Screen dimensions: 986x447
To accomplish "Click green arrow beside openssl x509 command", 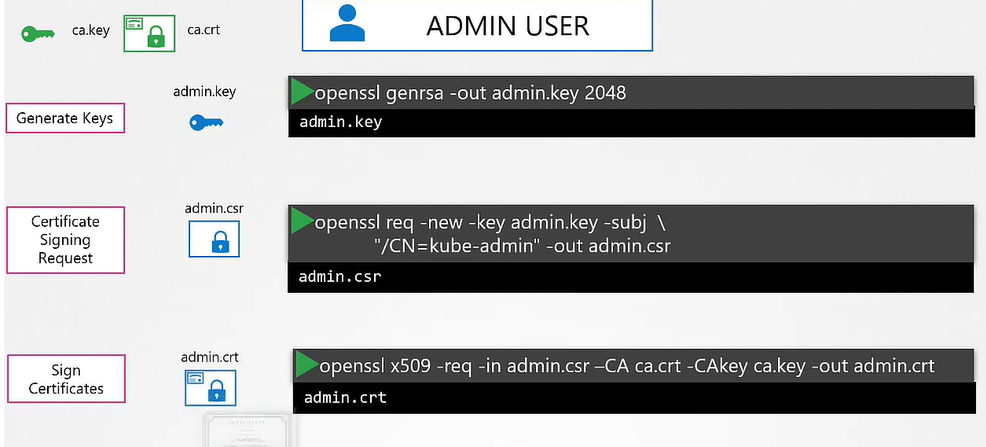I will pos(306,364).
